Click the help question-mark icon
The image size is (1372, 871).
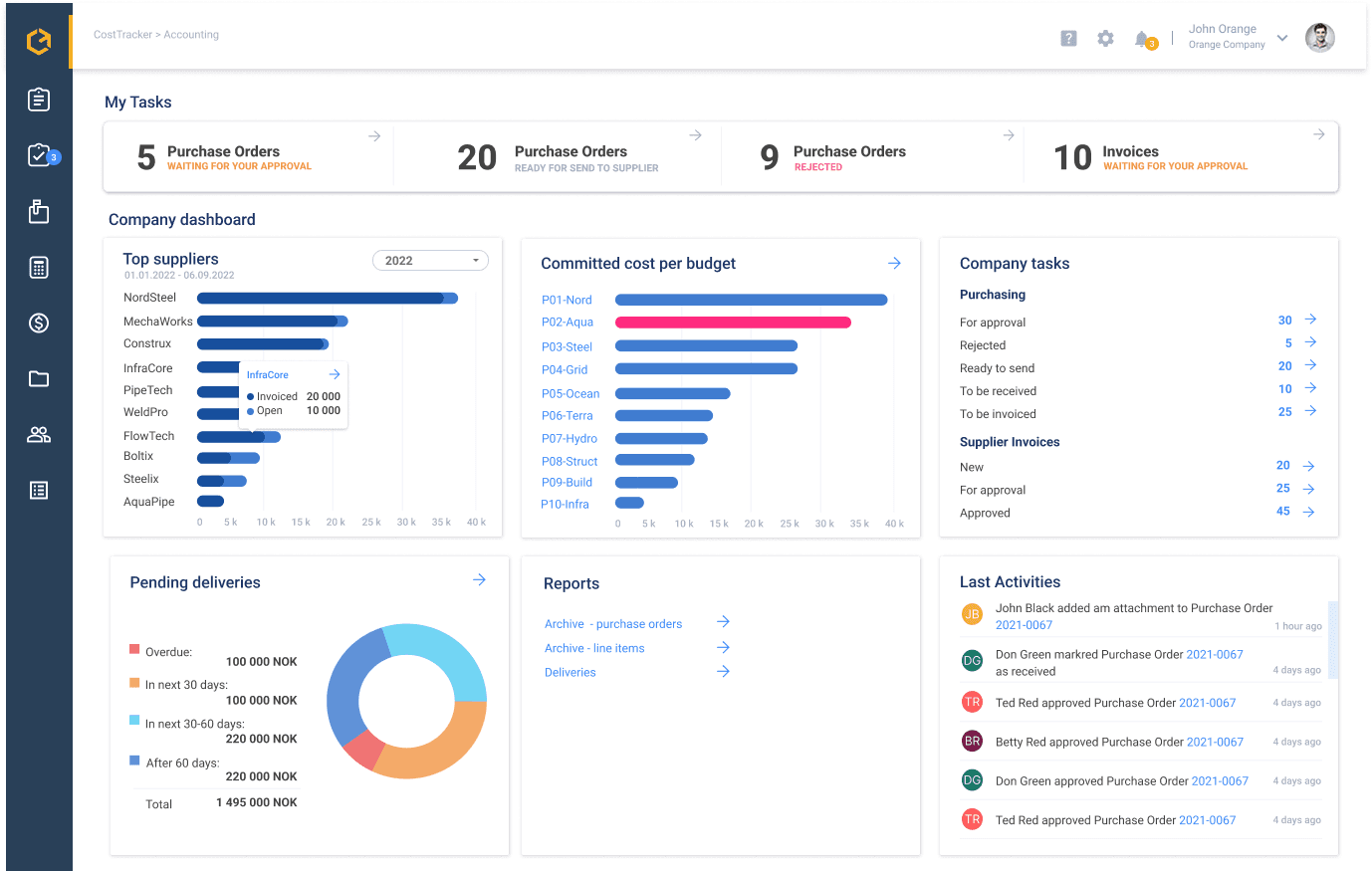click(1068, 38)
